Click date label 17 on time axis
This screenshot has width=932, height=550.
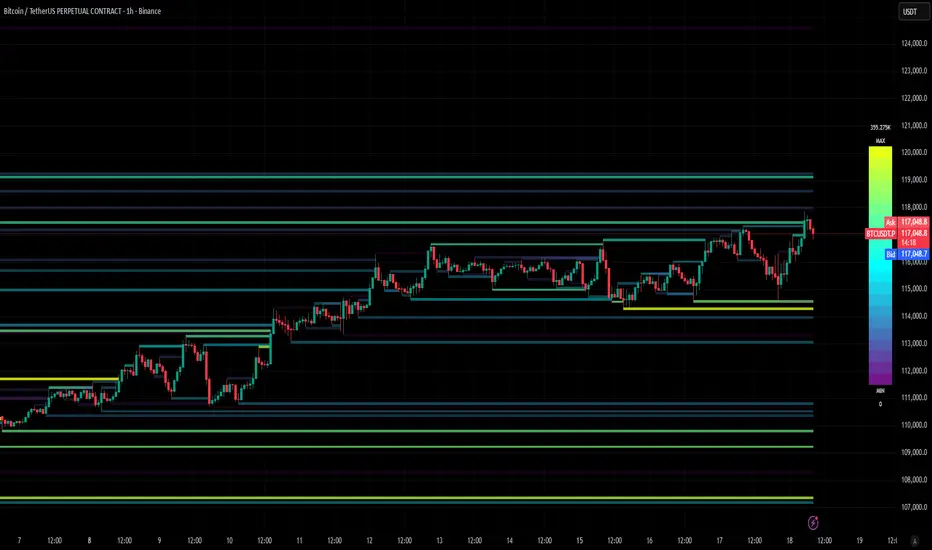click(720, 540)
